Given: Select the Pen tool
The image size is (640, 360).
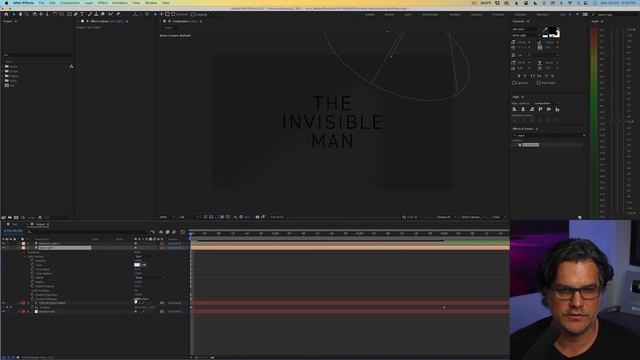Looking at the screenshot, I should 76,14.
